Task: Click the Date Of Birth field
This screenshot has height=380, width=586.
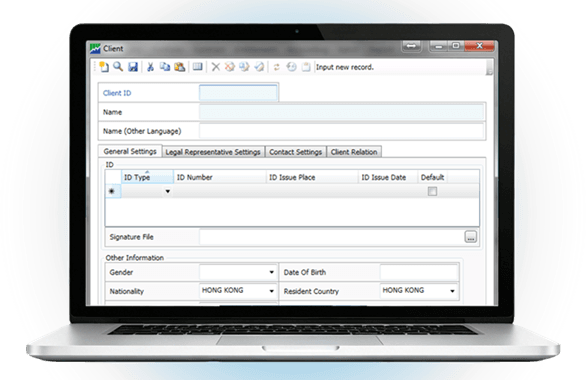Action: click(419, 272)
